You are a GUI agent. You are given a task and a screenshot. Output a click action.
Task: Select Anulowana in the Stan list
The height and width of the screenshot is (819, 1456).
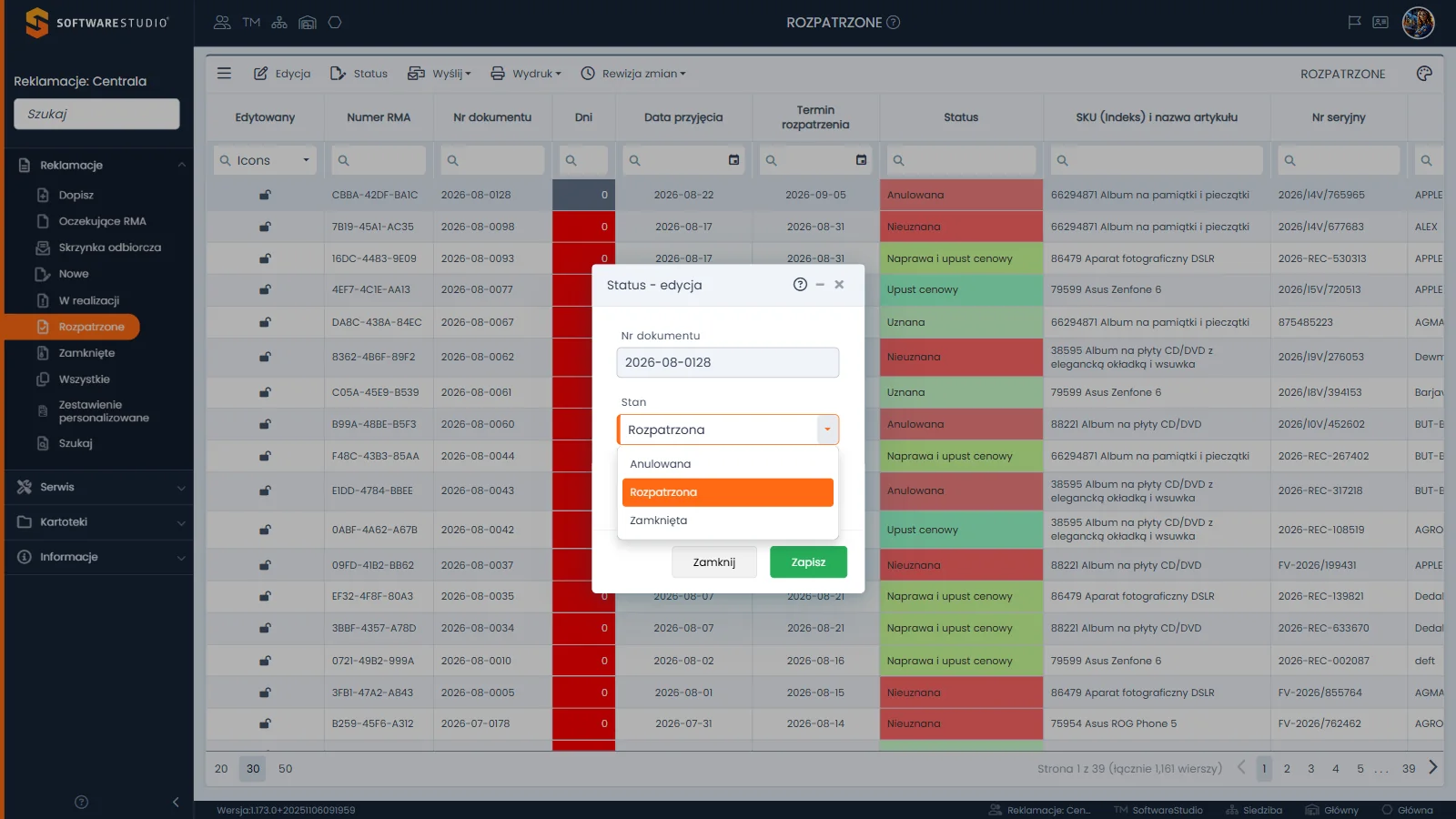point(727,464)
